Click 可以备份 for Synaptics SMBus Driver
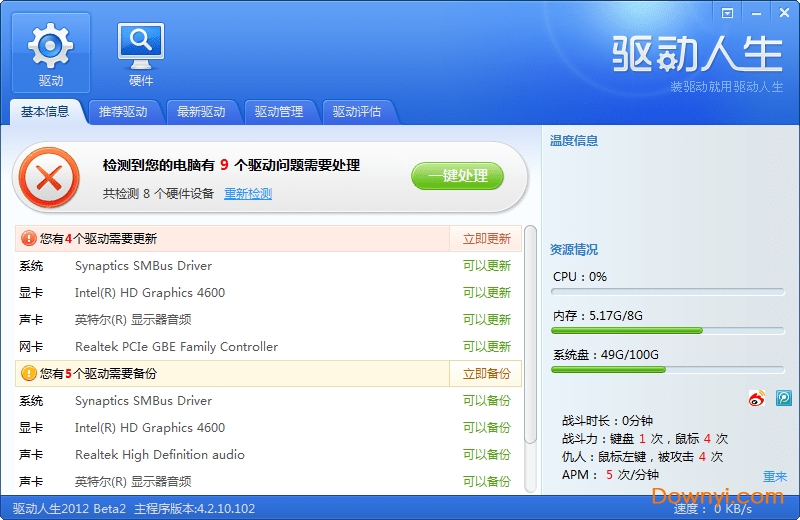 [487, 401]
